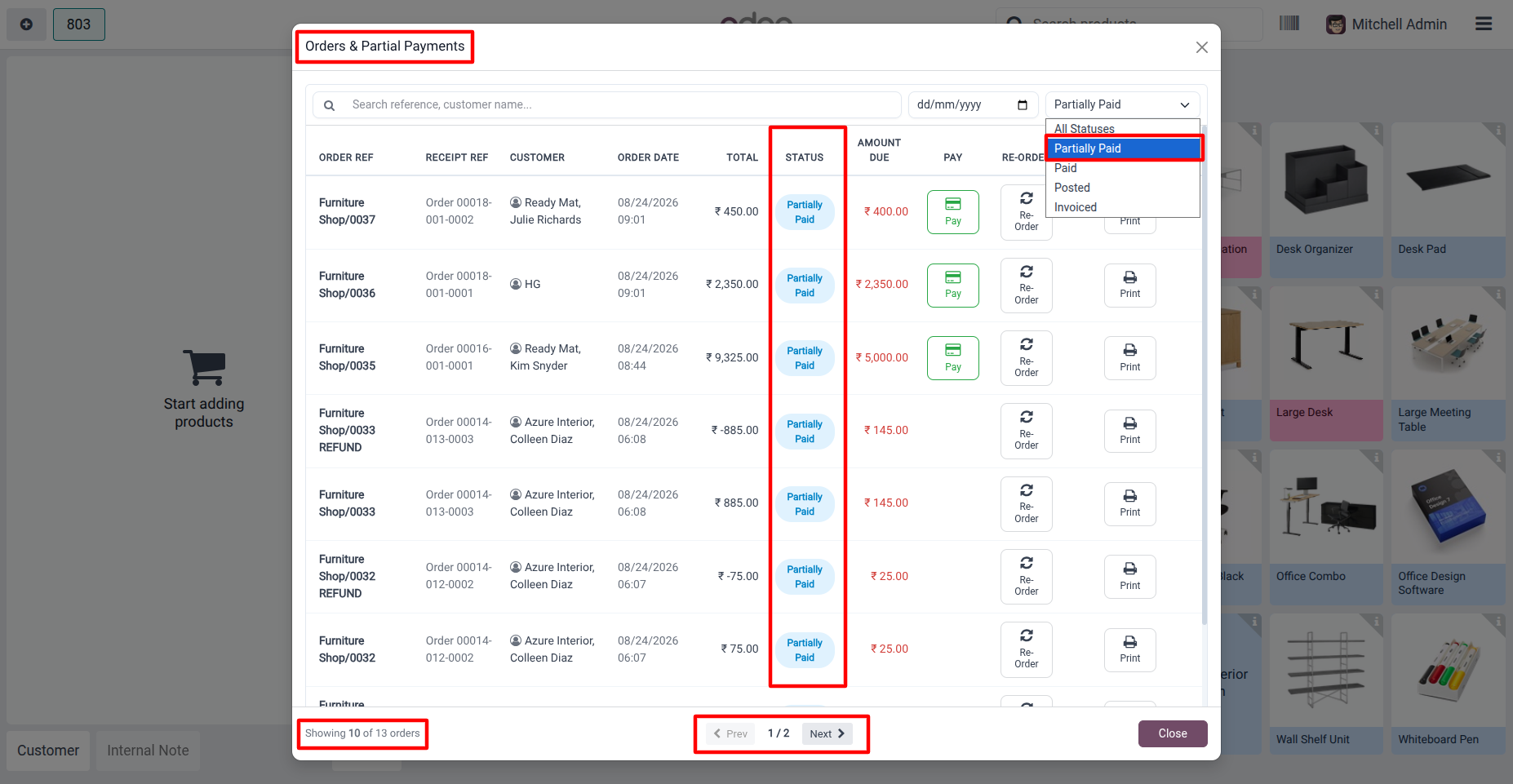The height and width of the screenshot is (784, 1513).
Task: Open the hamburger menu icon
Action: [x=1484, y=24]
